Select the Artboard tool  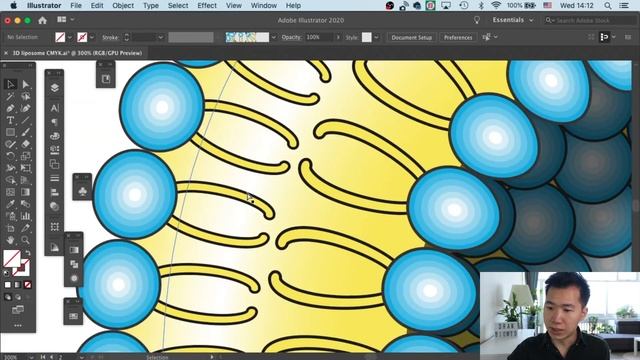11,228
